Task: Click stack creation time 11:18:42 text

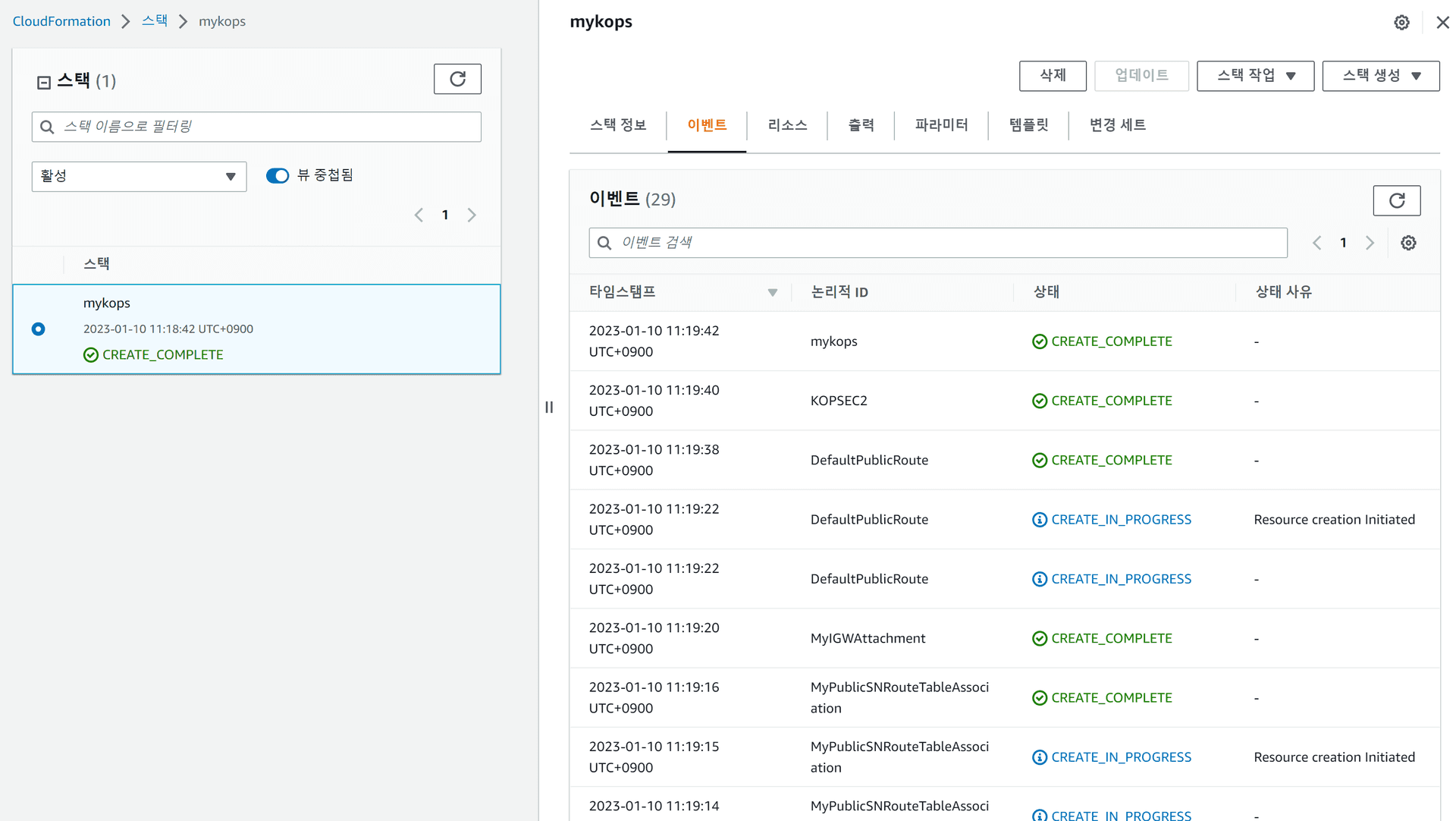Action: (168, 329)
